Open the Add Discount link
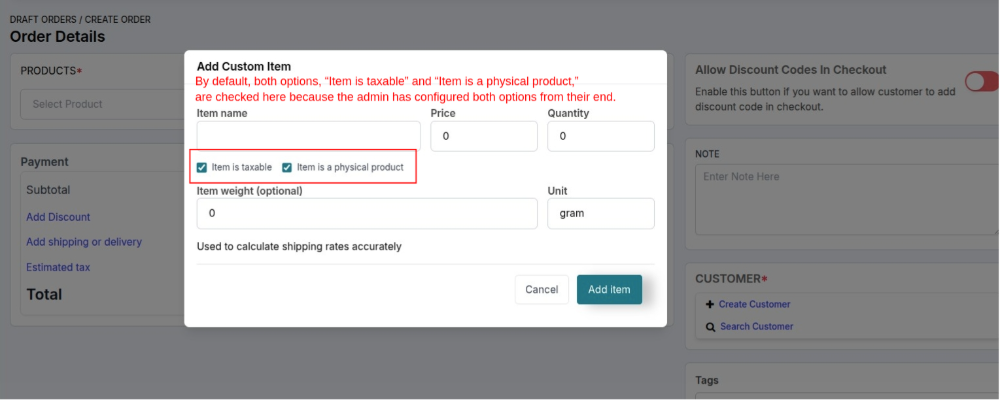Screen dimensions: 1000x400 (58, 217)
